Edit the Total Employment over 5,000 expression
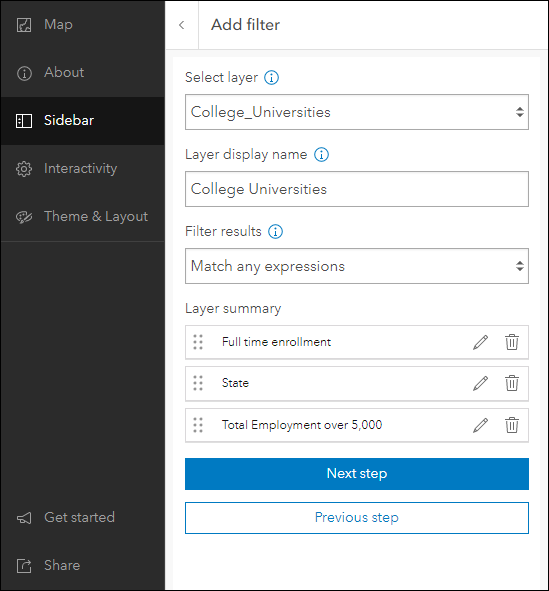 (x=480, y=425)
